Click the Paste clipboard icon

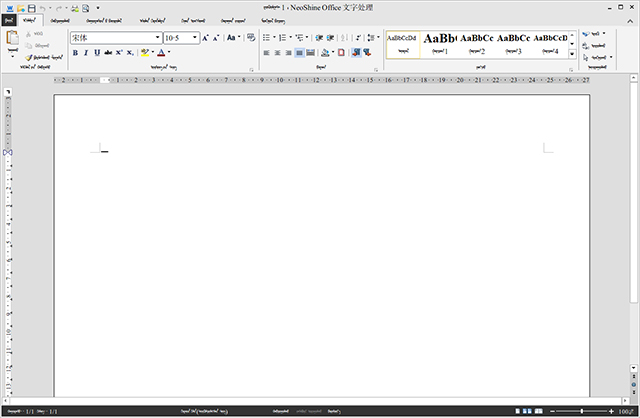coord(13,40)
